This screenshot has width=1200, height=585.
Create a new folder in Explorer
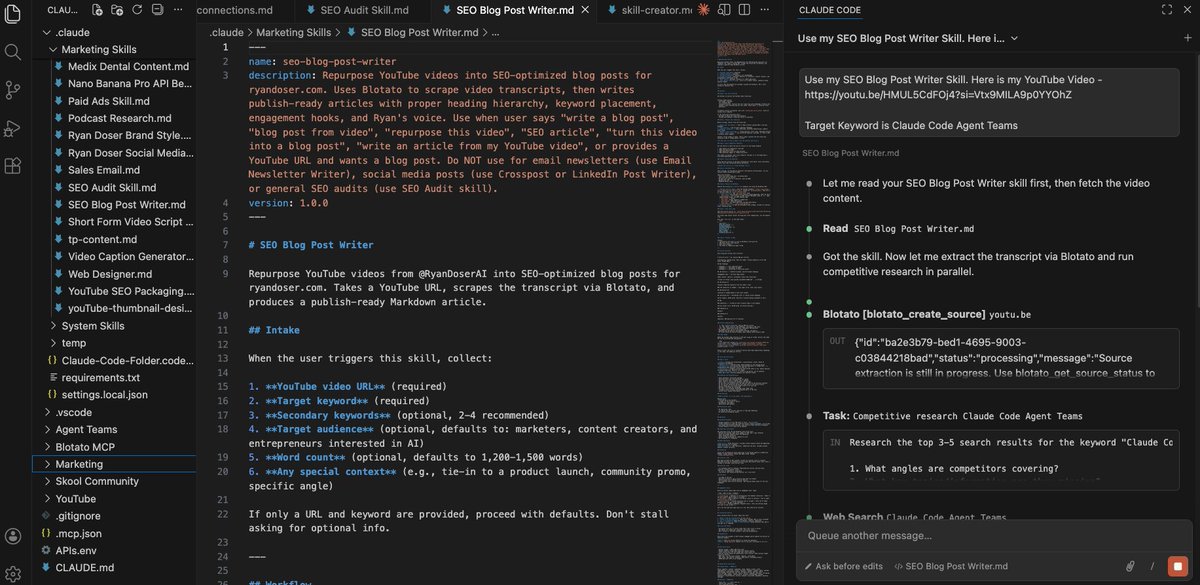pyautogui.click(x=117, y=10)
